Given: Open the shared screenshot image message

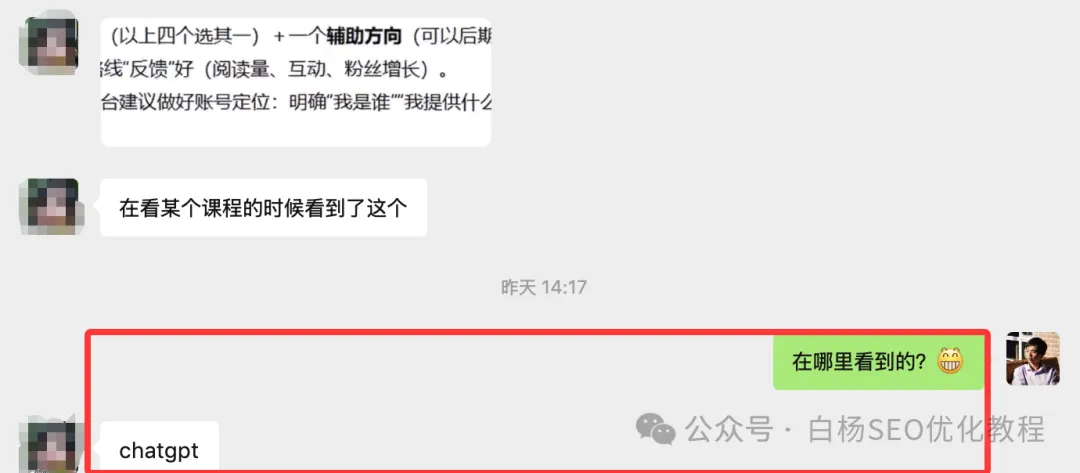Looking at the screenshot, I should click(296, 82).
